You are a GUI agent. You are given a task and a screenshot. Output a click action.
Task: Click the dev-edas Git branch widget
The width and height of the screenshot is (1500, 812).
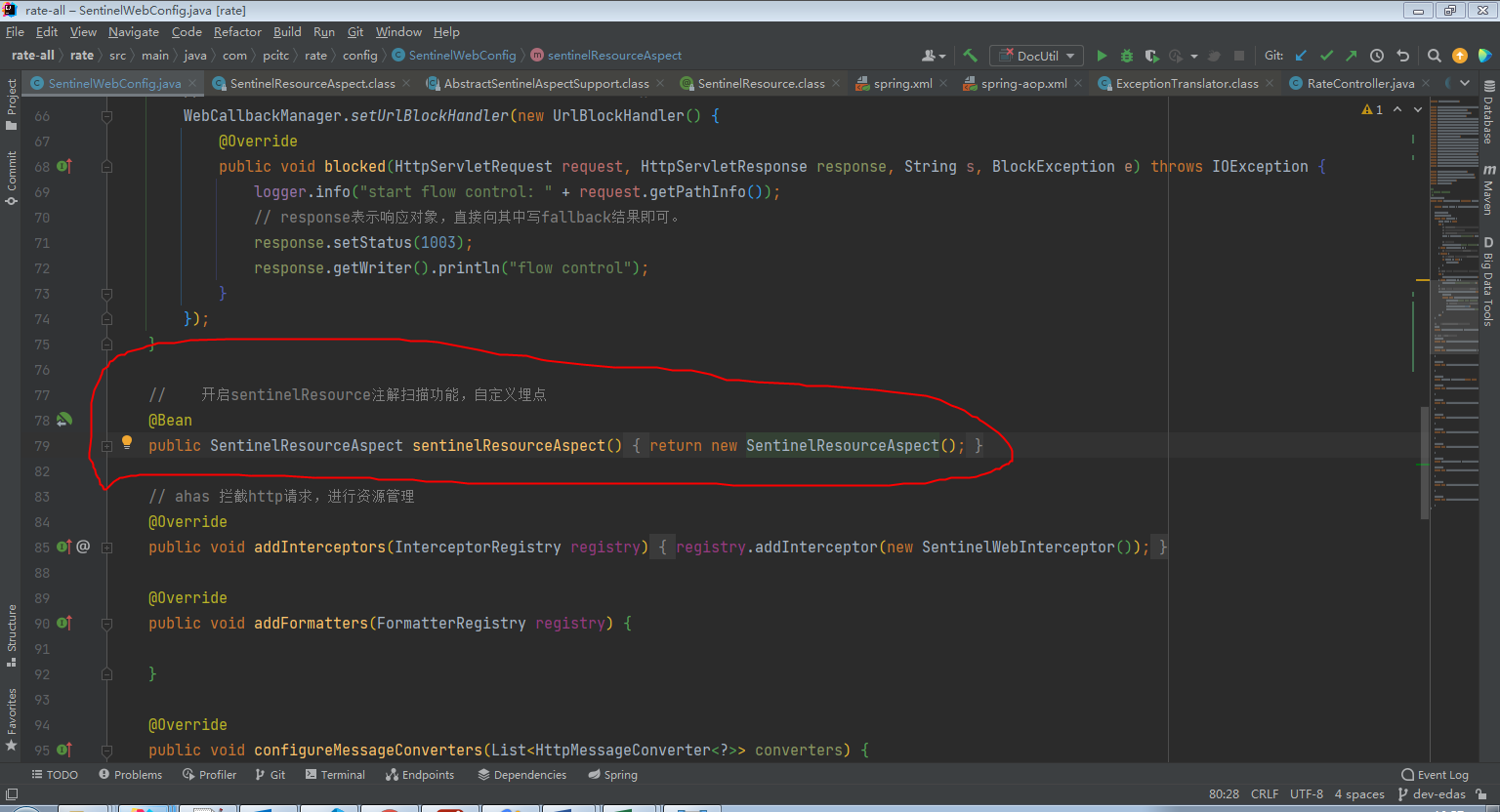(x=1431, y=794)
